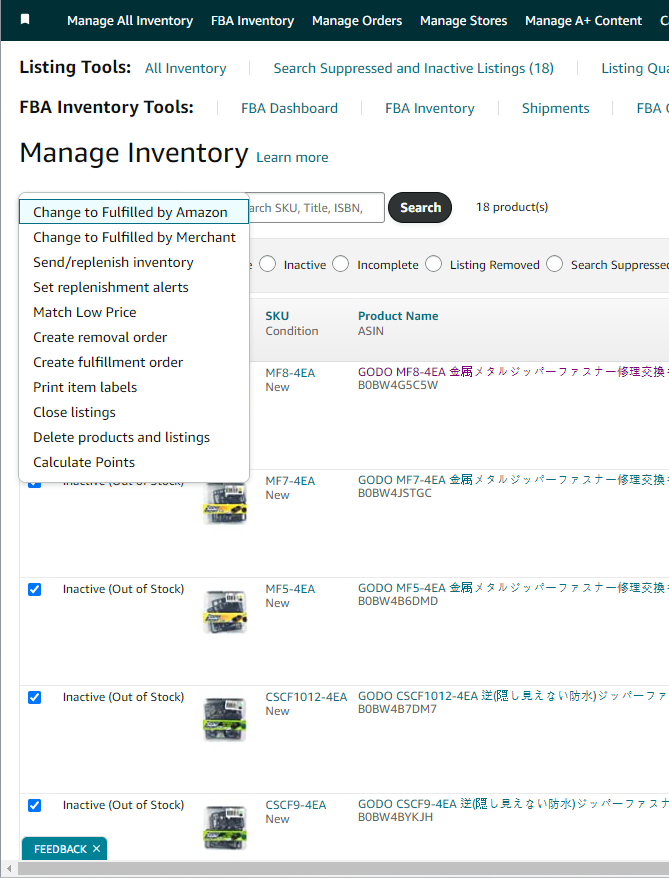Viewport: 669px width, 878px height.
Task: Select Create fulfillment order option
Action: [134, 362]
